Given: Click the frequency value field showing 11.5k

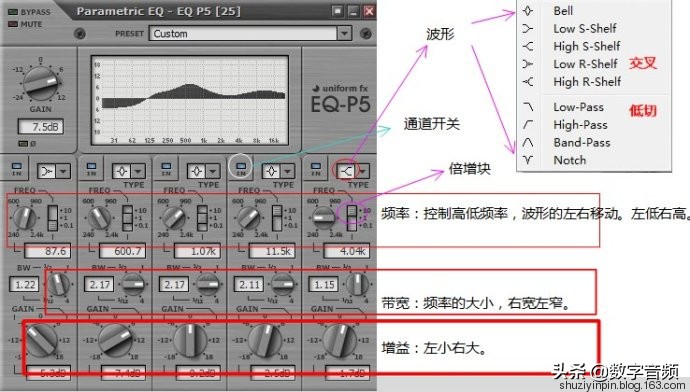Looking at the screenshot, I should point(272,251).
